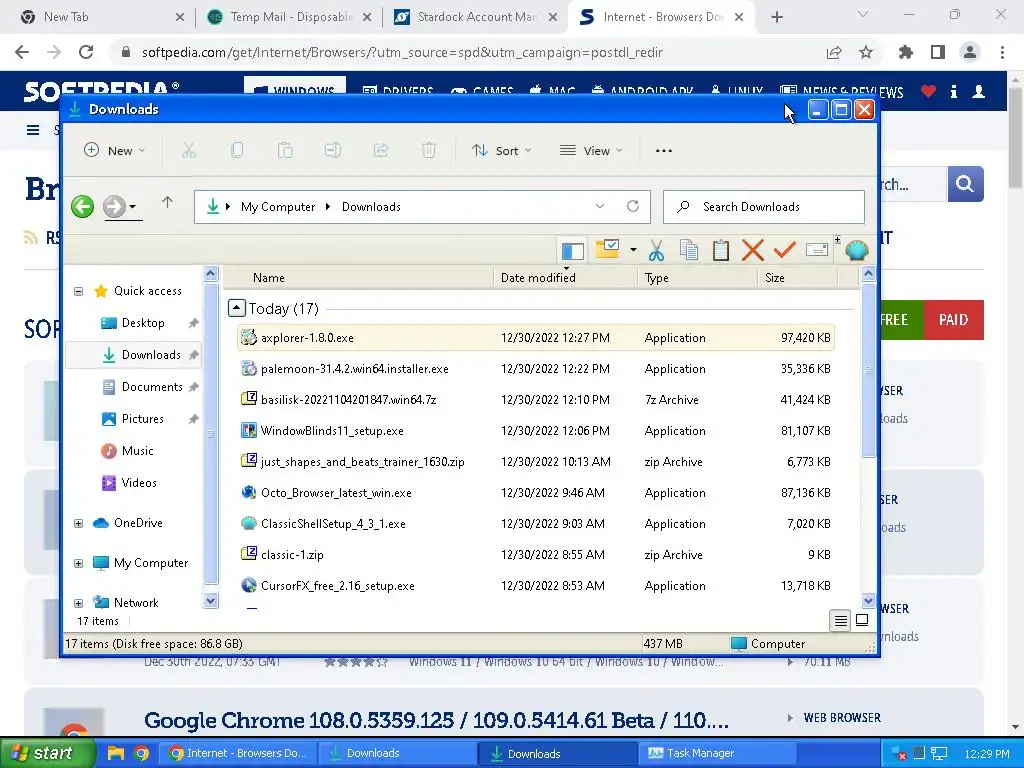Open Task Manager from the taskbar
The height and width of the screenshot is (768, 1024).
[x=716, y=753]
